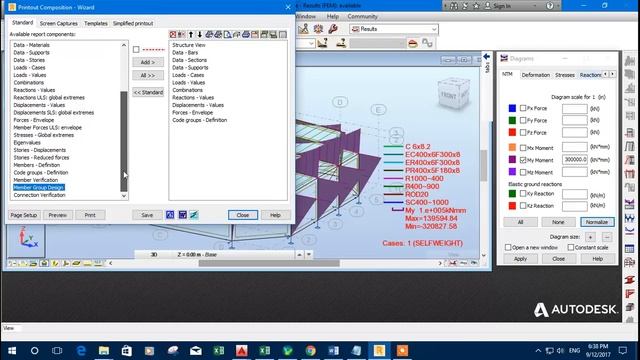
Task: Show hidden icons in system tray
Action: click(538, 351)
